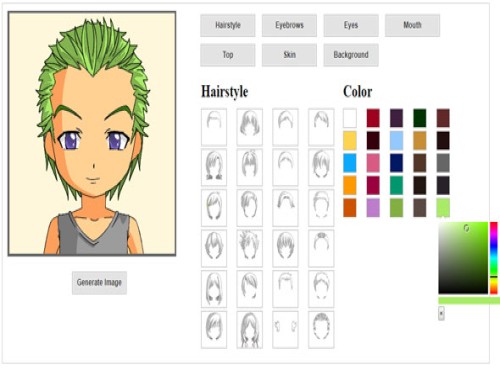The height and width of the screenshot is (370, 500).
Task: Pick the third hairstyle in the top row
Action: tap(285, 127)
